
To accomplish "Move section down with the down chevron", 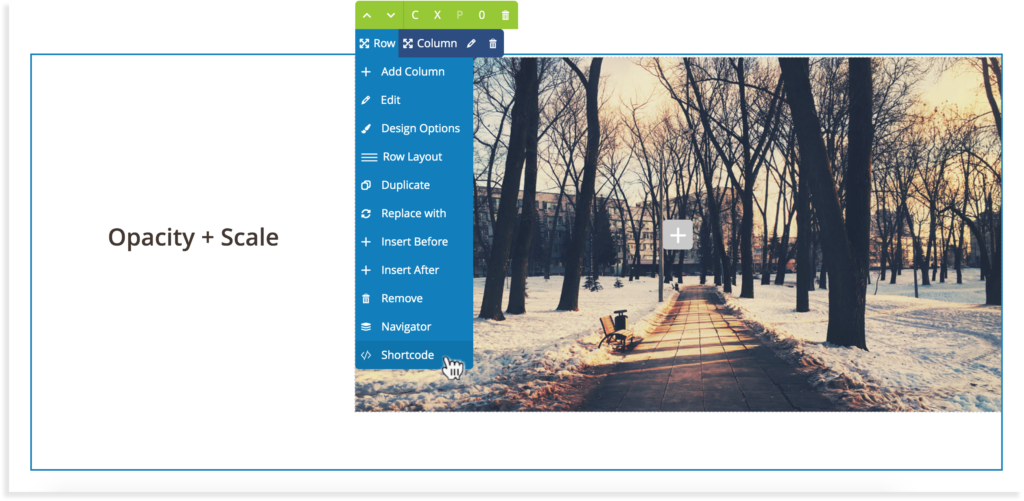I will (x=391, y=15).
